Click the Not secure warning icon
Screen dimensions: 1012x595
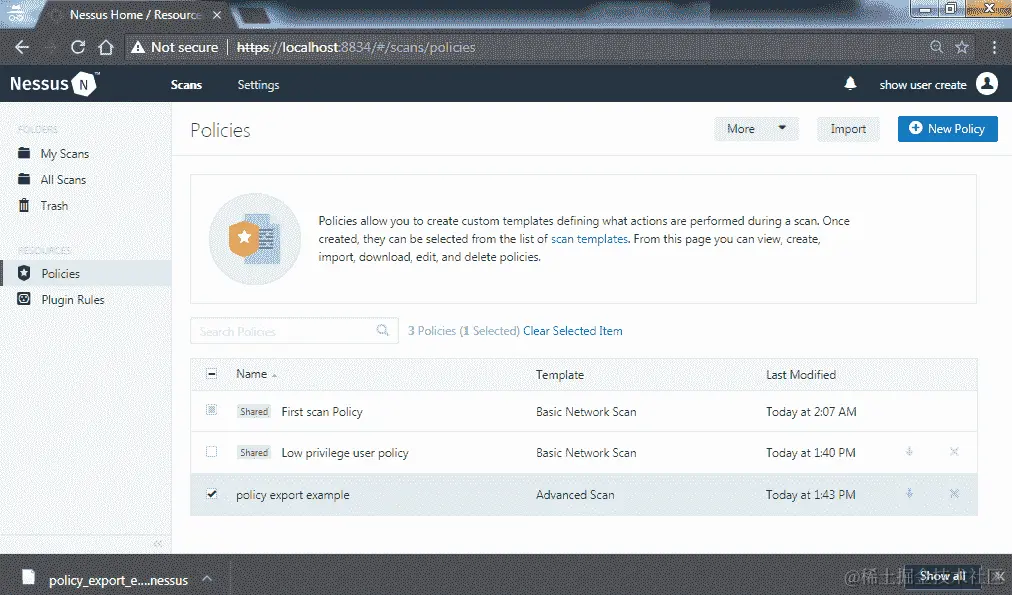[x=137, y=47]
